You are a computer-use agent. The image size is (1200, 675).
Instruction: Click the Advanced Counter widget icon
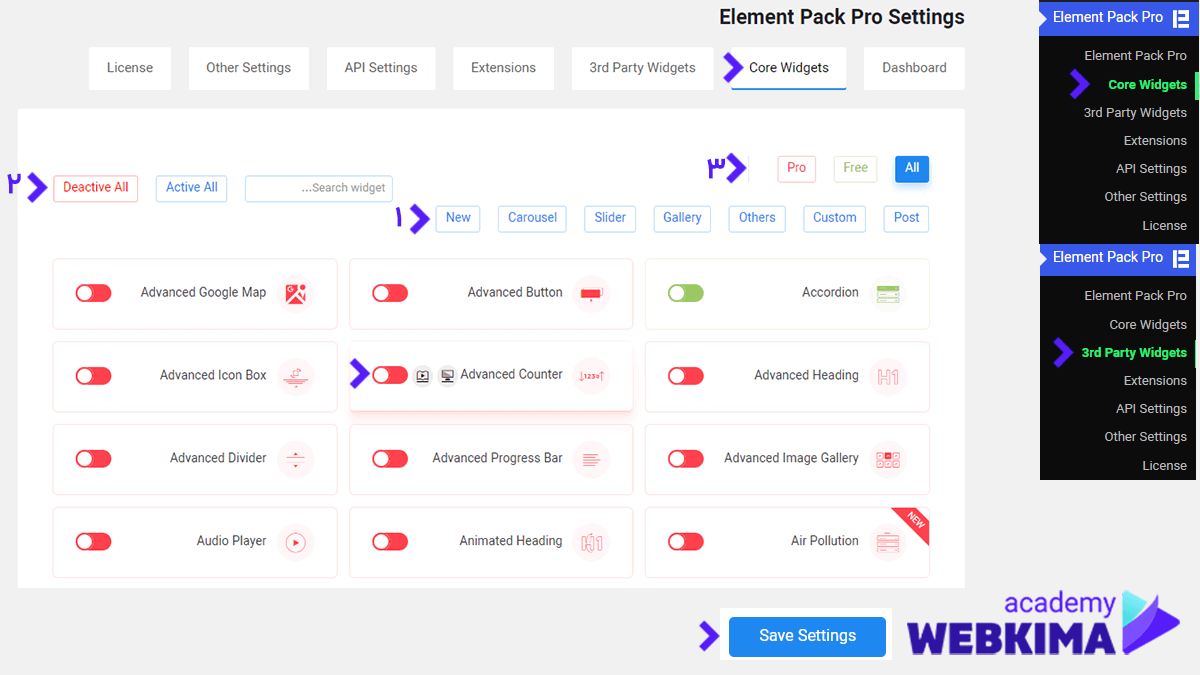point(592,376)
